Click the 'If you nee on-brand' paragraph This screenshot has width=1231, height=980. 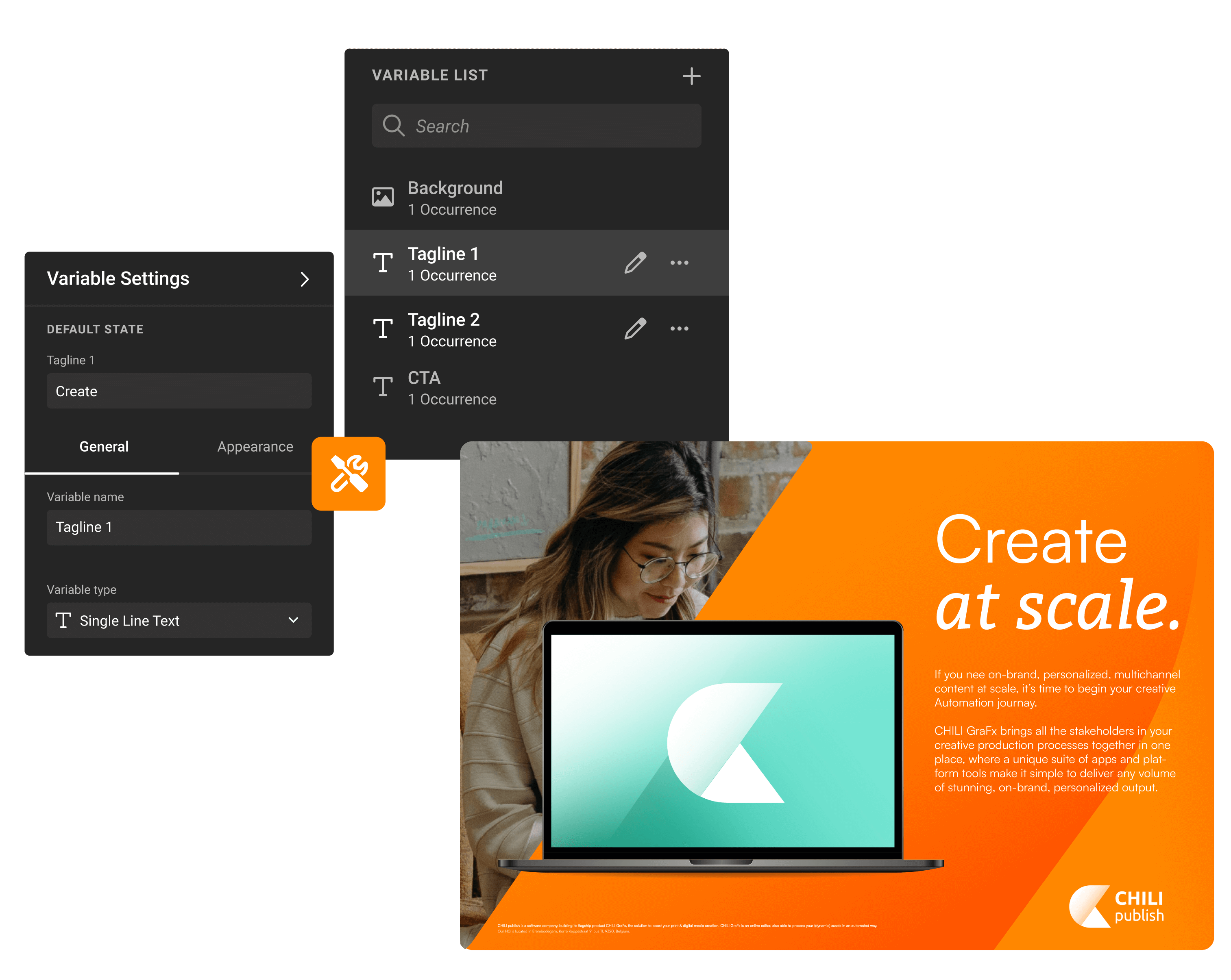tap(1057, 689)
